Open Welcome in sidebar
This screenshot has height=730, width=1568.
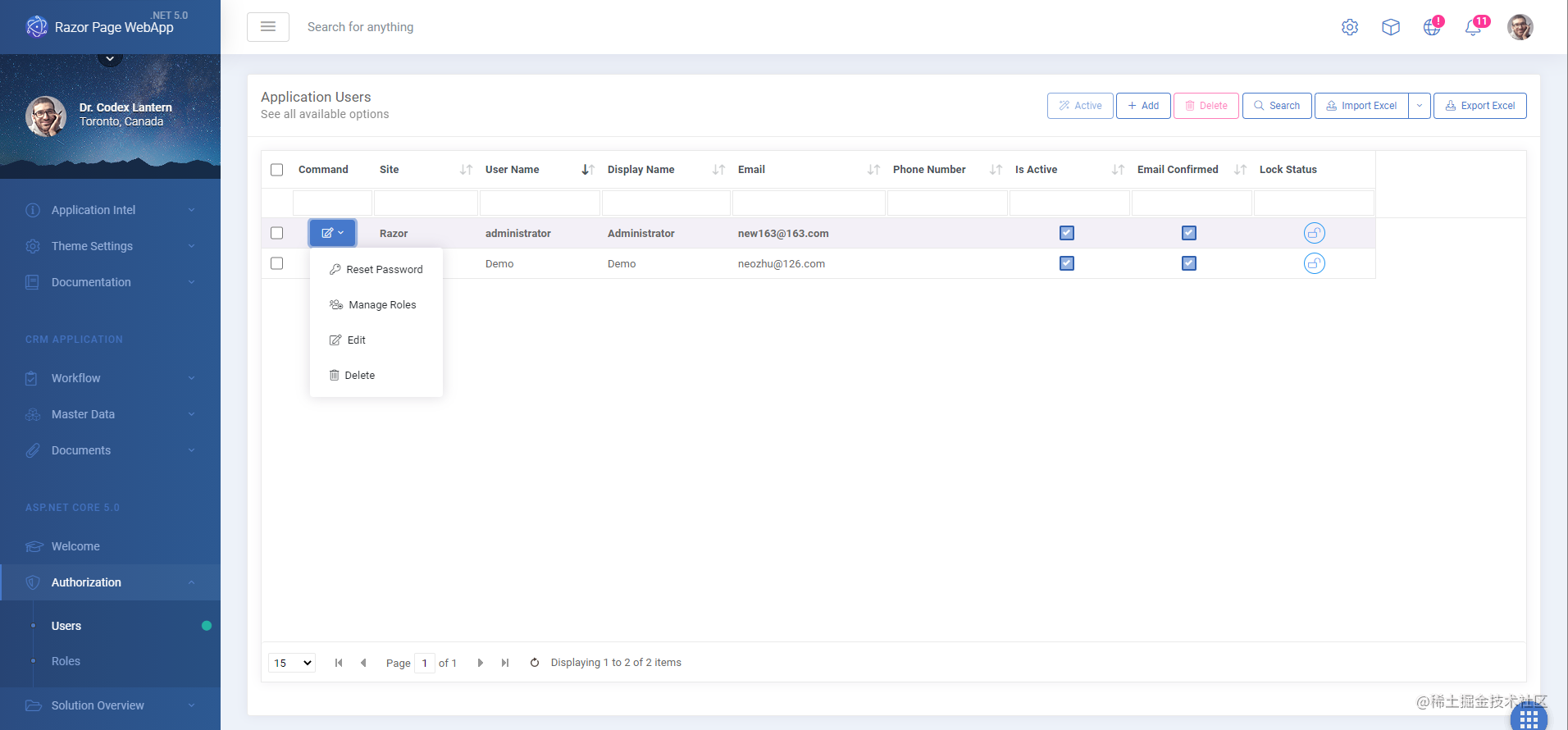click(110, 546)
